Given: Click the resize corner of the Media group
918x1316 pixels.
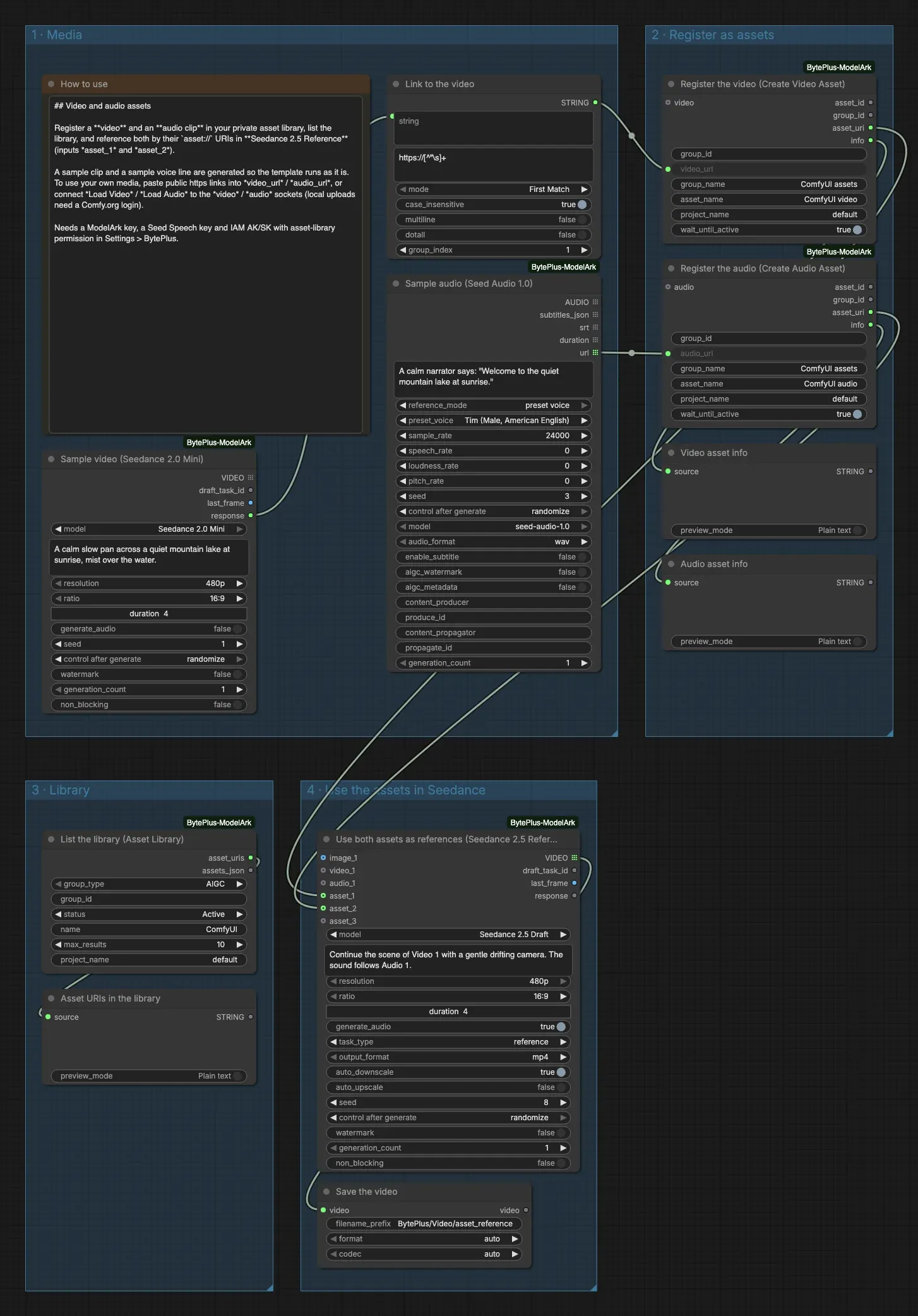Looking at the screenshot, I should tap(614, 733).
